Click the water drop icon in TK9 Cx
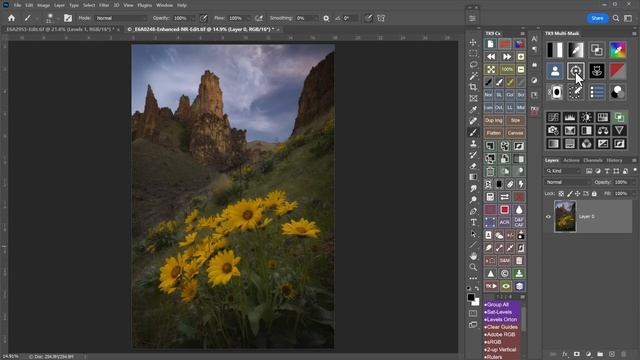The image size is (640, 360). click(519, 210)
